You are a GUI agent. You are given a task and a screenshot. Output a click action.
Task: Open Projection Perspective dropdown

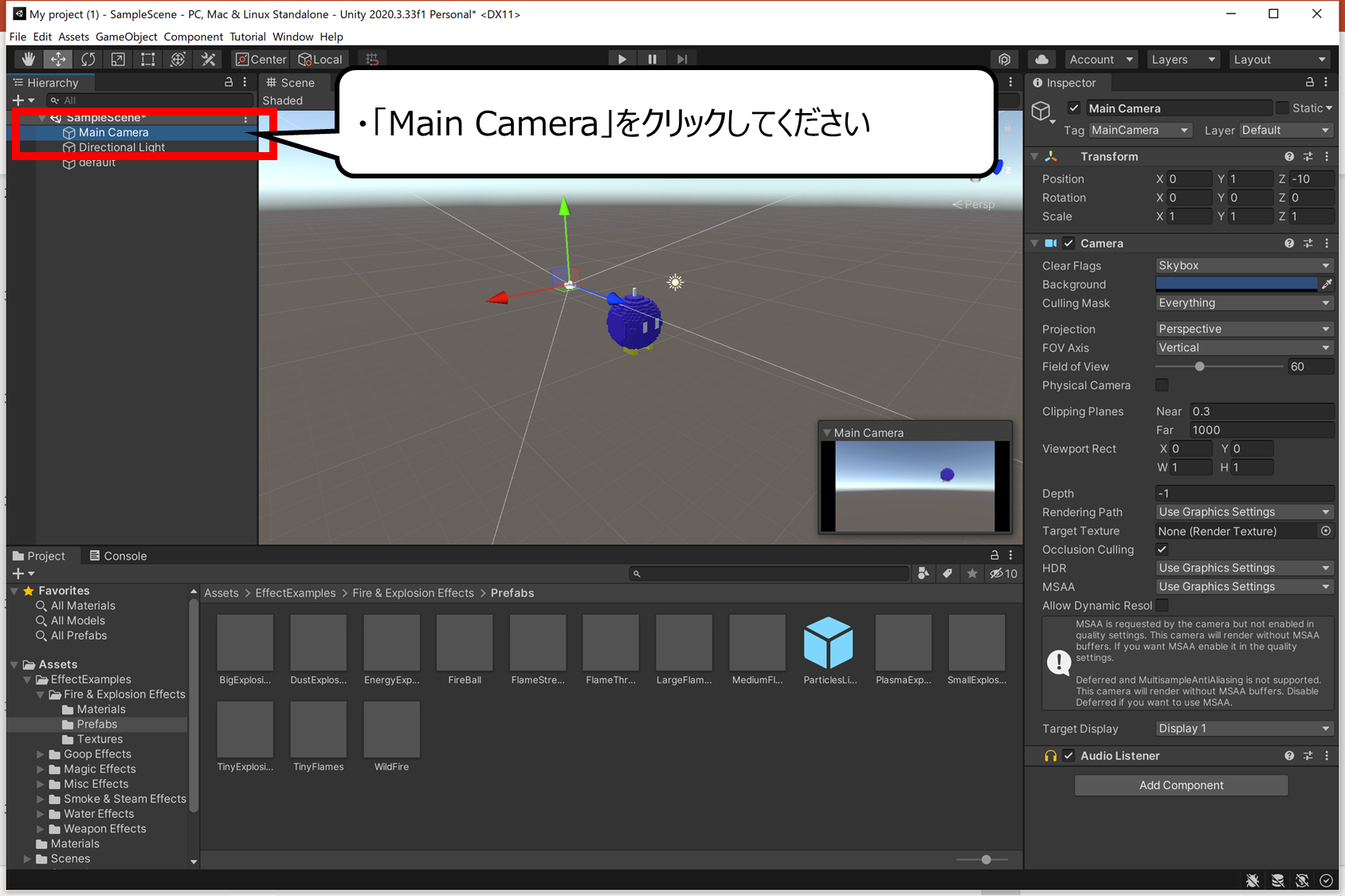click(x=1245, y=329)
